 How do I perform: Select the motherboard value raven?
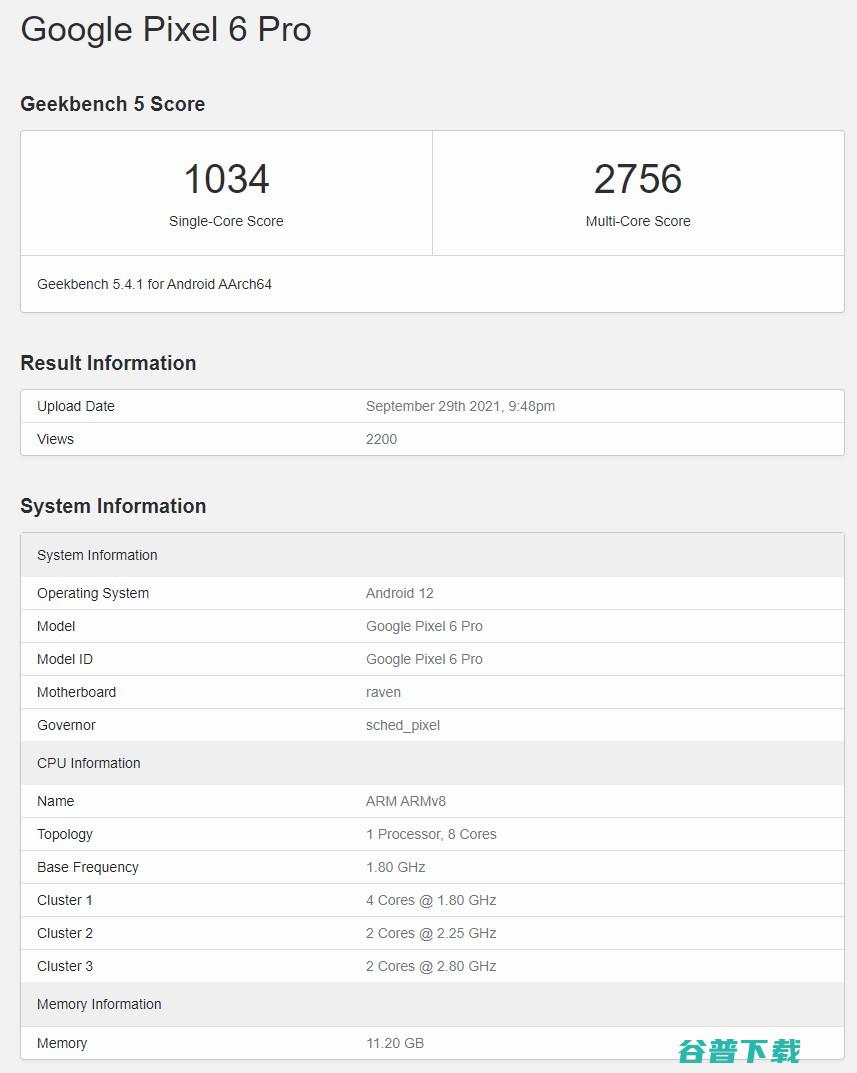[383, 693]
